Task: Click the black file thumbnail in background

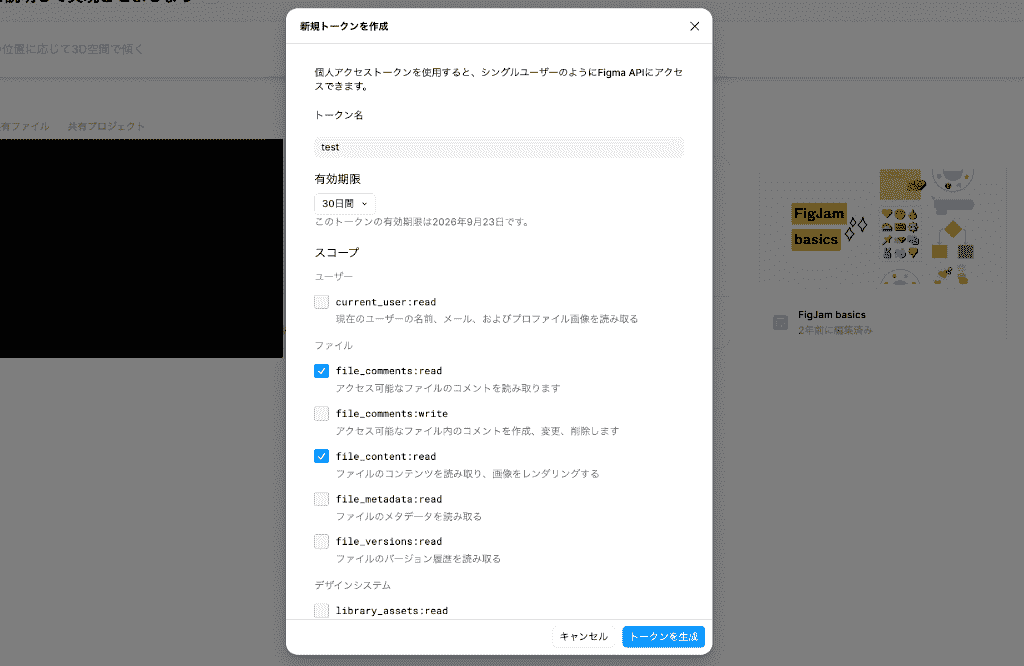Action: click(141, 248)
